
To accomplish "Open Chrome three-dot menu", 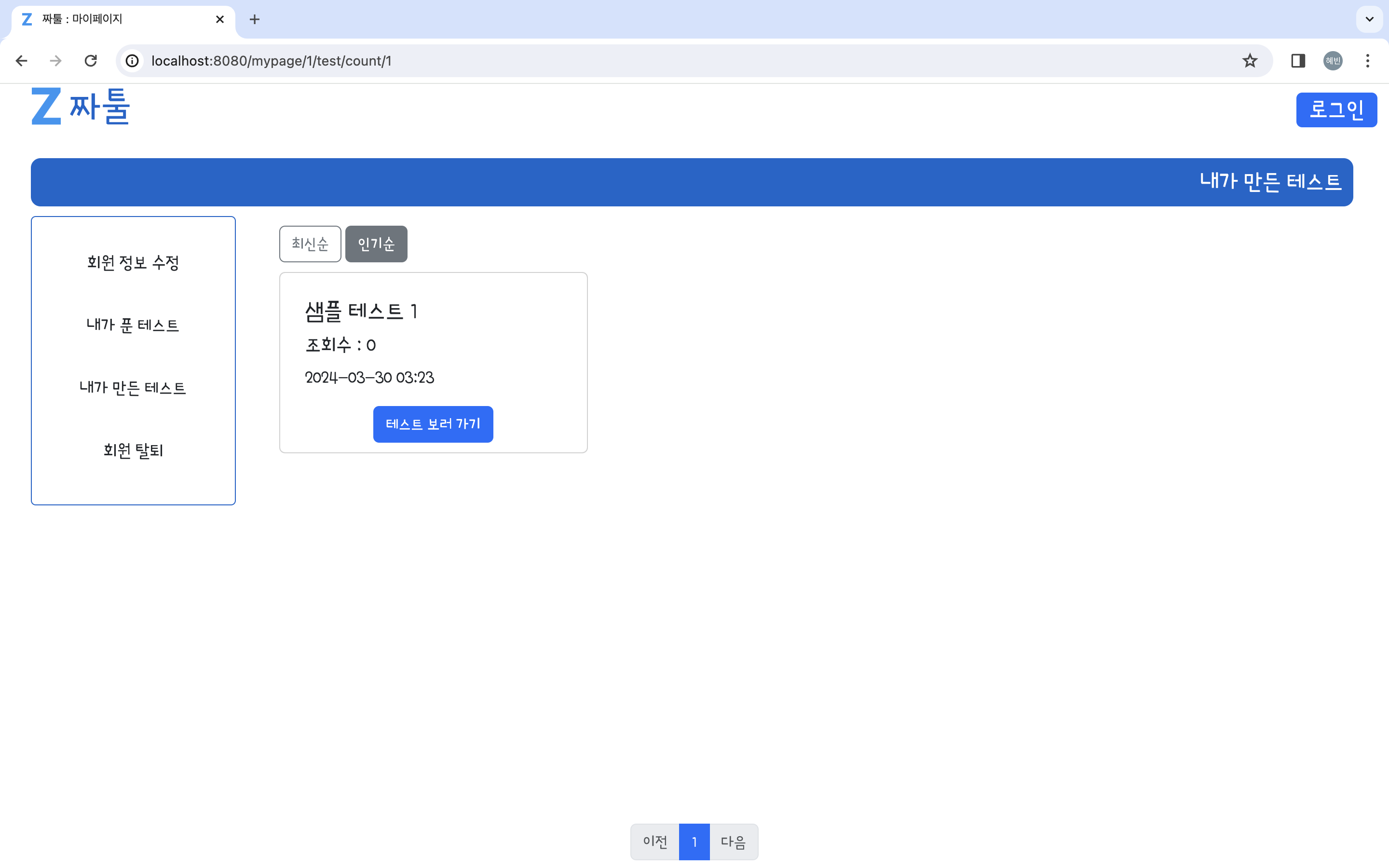I will point(1367,61).
